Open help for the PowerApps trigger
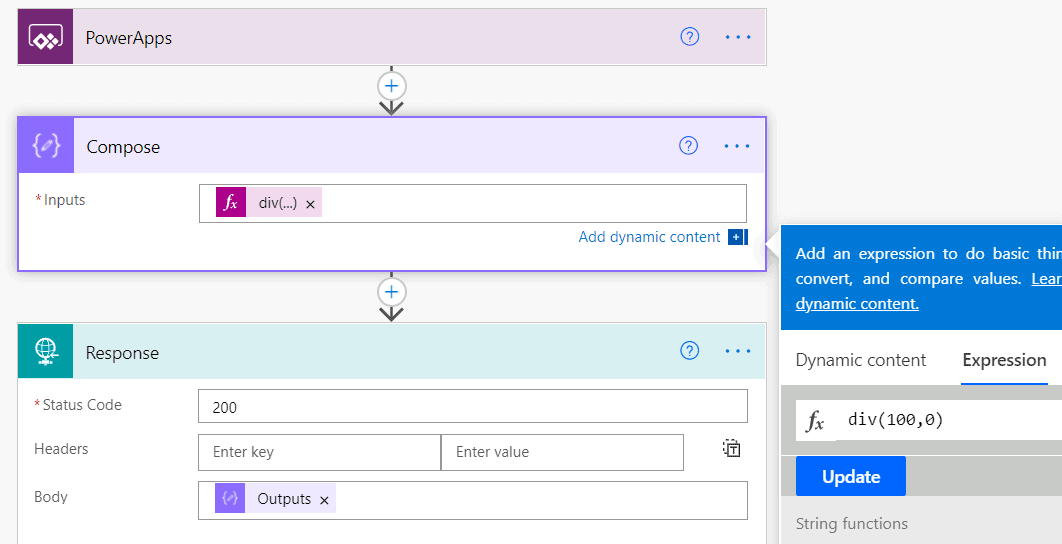 689,37
